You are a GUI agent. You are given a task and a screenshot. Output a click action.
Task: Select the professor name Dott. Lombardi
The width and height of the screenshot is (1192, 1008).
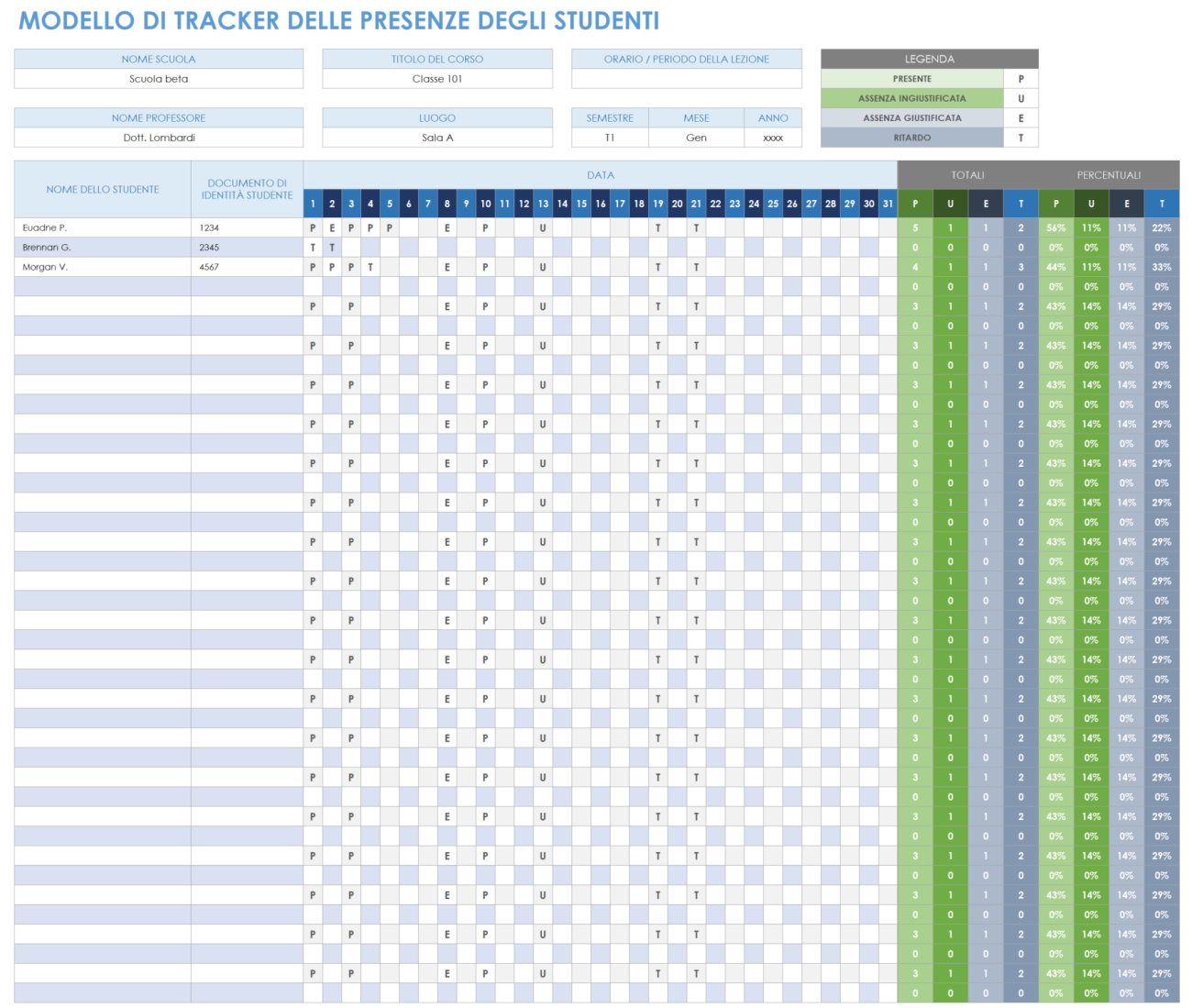(158, 138)
